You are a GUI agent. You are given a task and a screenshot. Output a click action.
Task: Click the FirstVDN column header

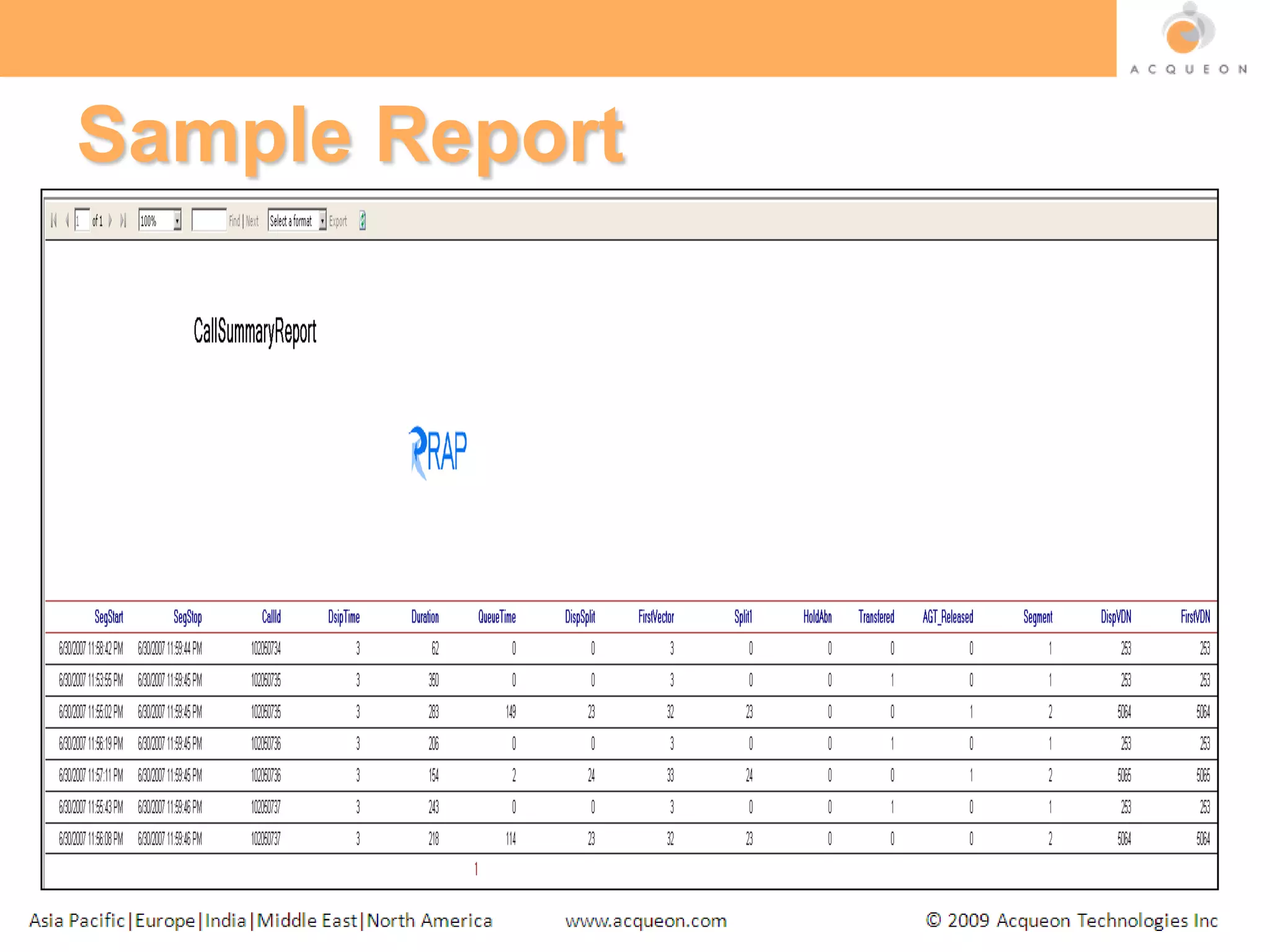(1195, 617)
